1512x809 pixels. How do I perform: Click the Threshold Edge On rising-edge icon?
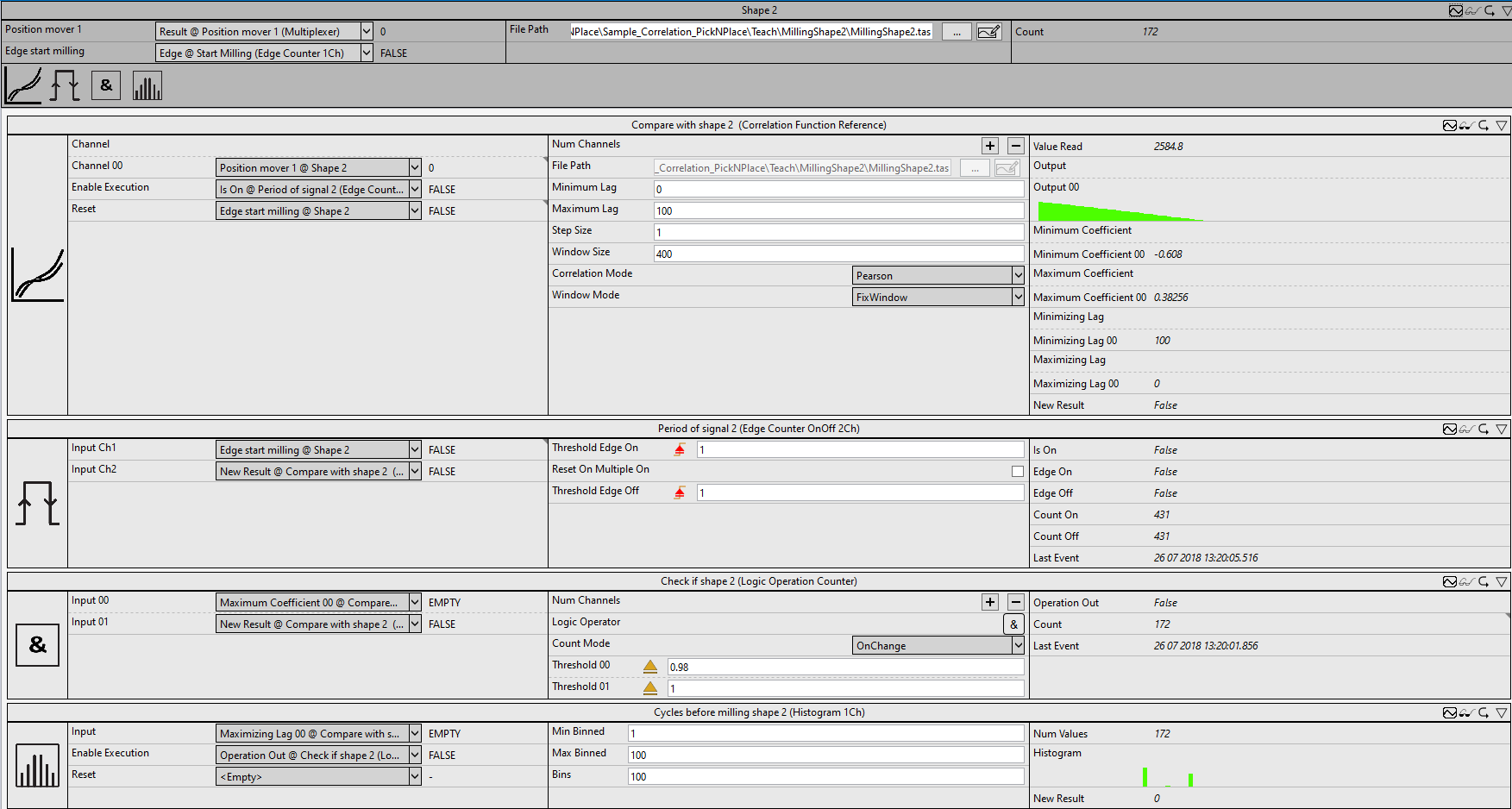point(680,449)
